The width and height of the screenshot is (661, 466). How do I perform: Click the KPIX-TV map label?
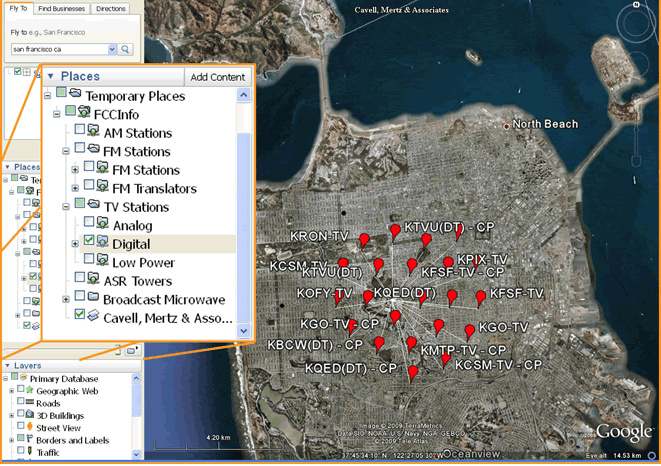click(482, 259)
